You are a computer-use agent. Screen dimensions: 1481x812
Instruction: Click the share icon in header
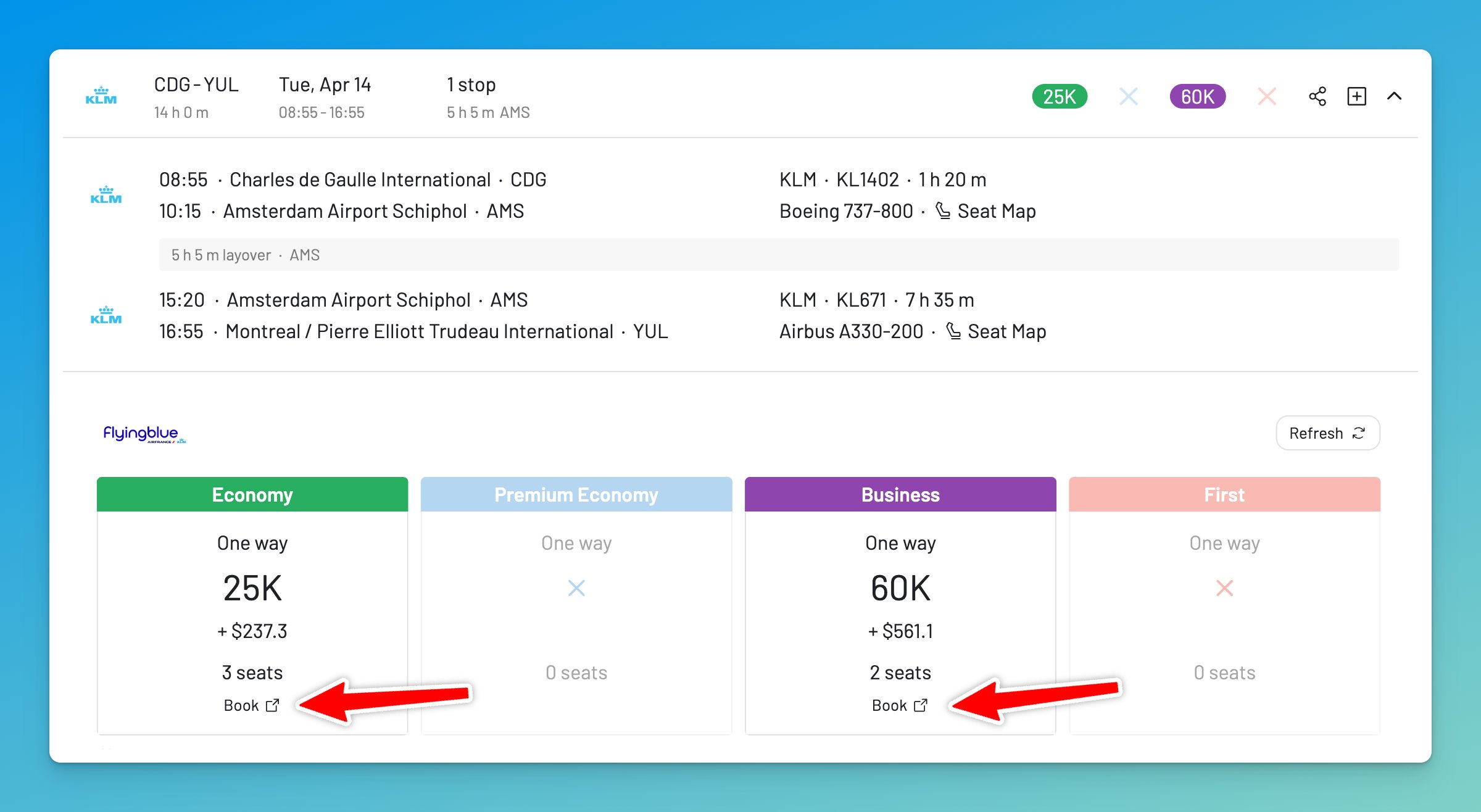tap(1317, 96)
